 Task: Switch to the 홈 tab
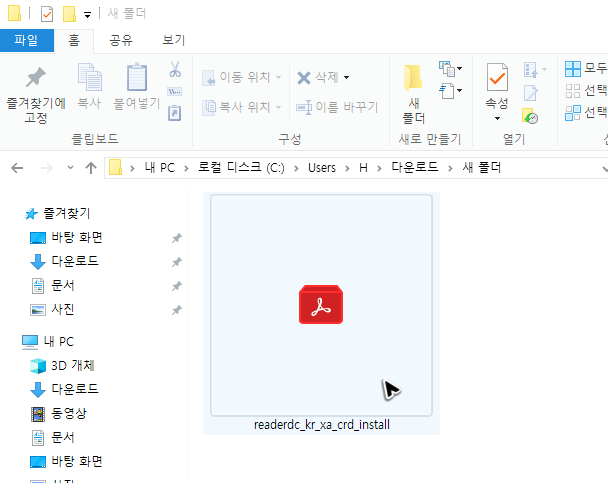pyautogui.click(x=74, y=40)
